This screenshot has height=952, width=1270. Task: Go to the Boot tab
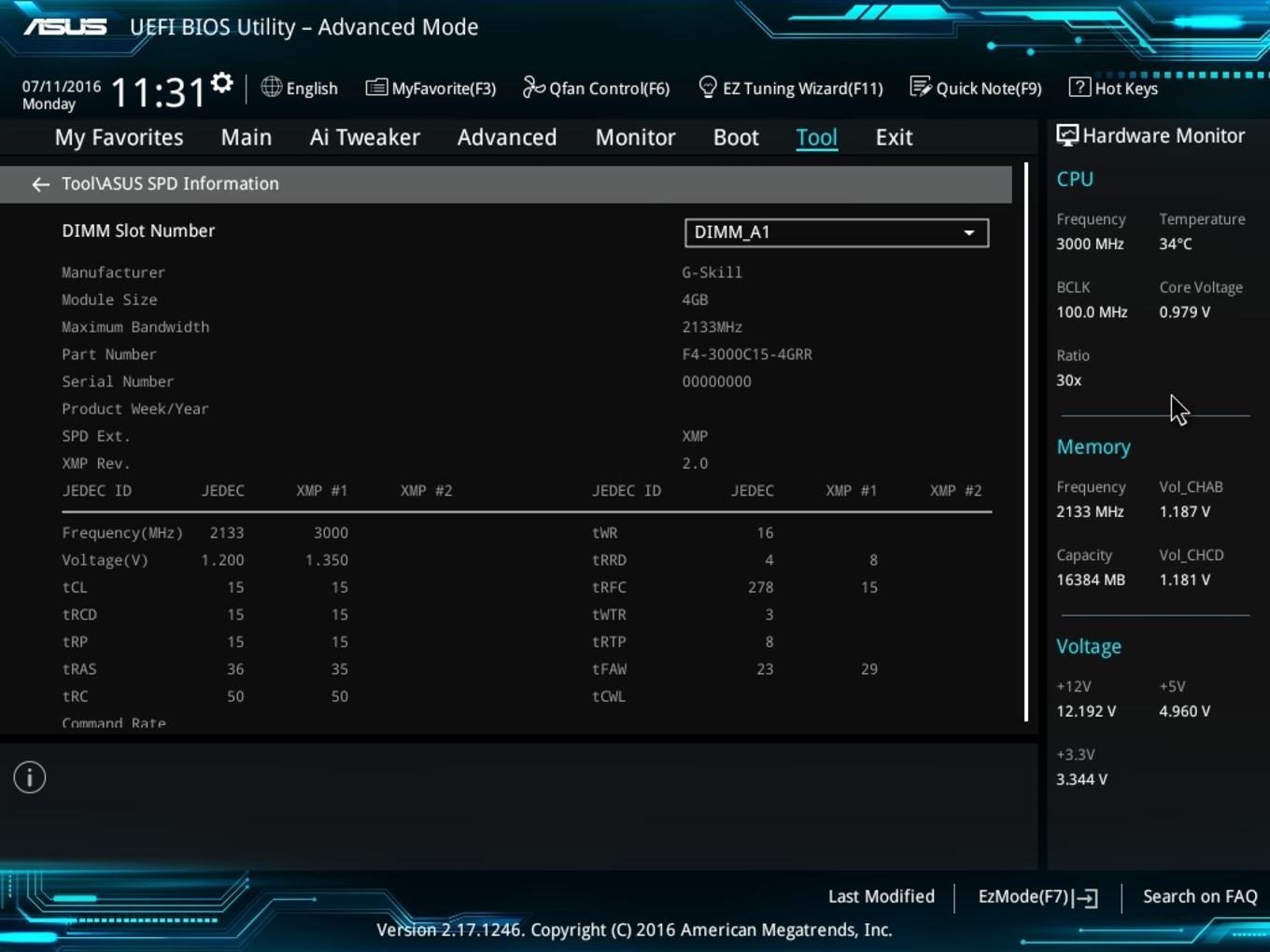[x=736, y=137]
